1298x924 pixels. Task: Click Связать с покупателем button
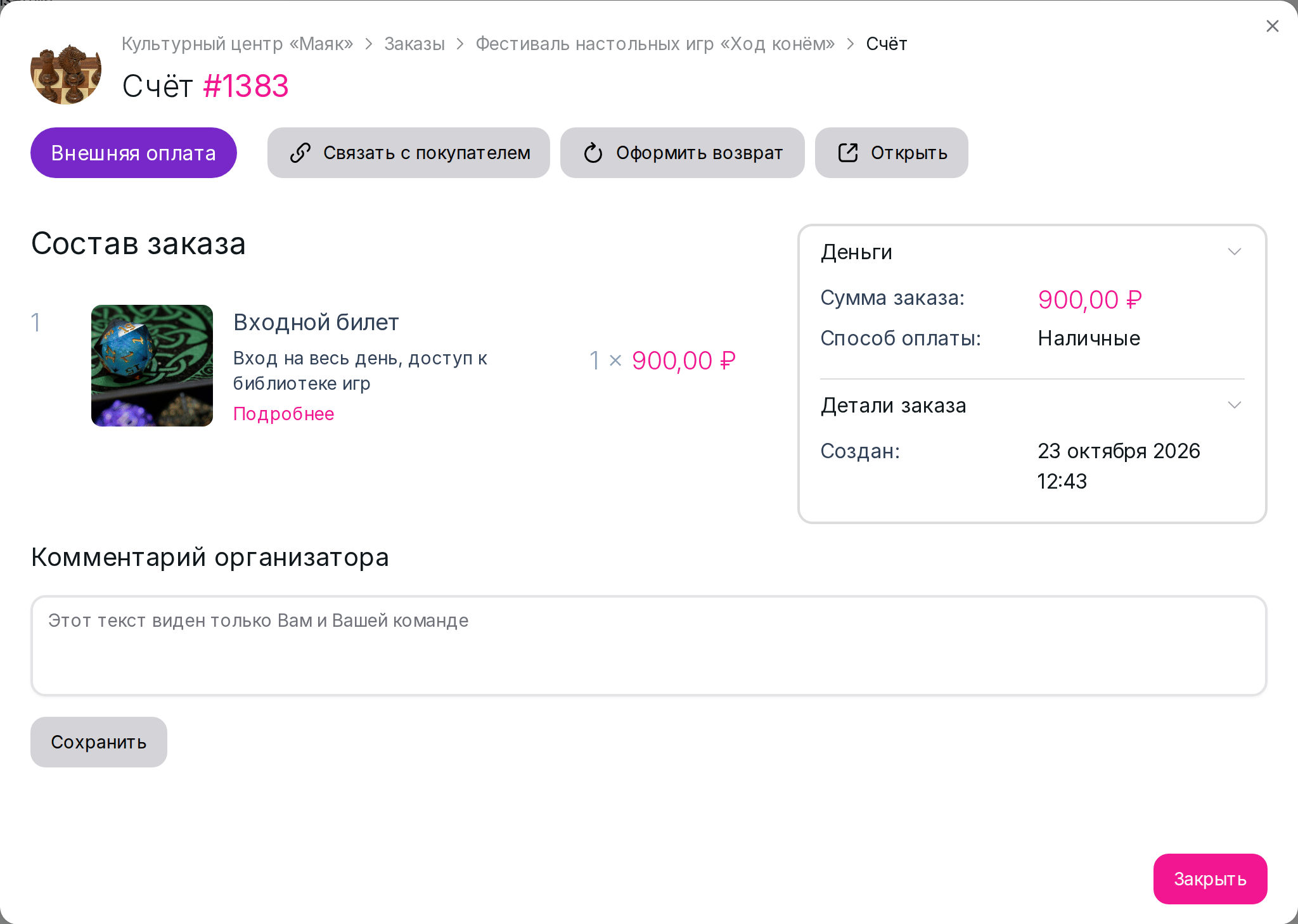point(409,153)
